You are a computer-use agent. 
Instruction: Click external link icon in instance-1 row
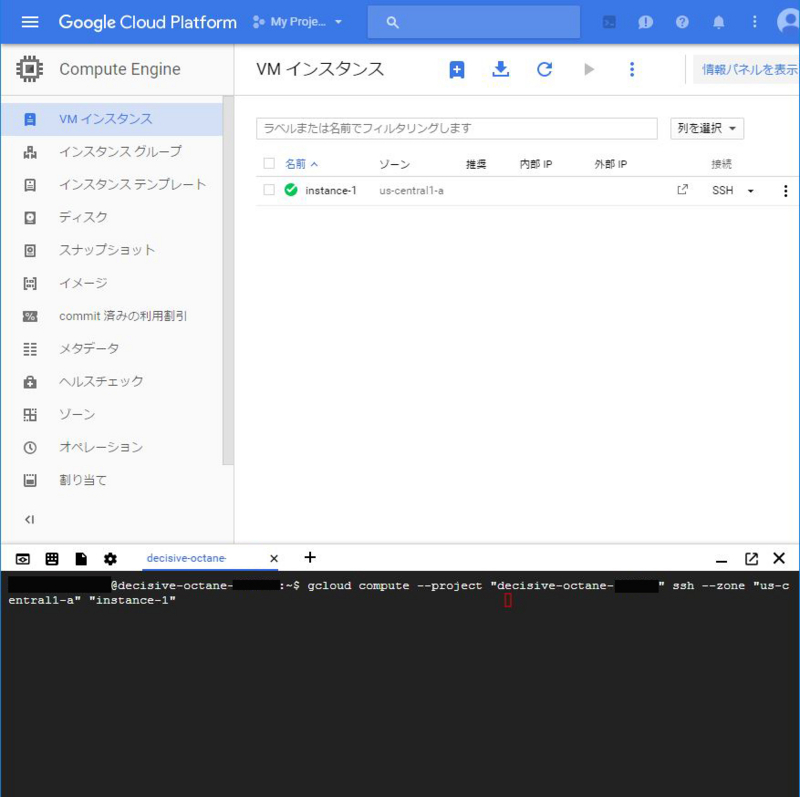[682, 190]
